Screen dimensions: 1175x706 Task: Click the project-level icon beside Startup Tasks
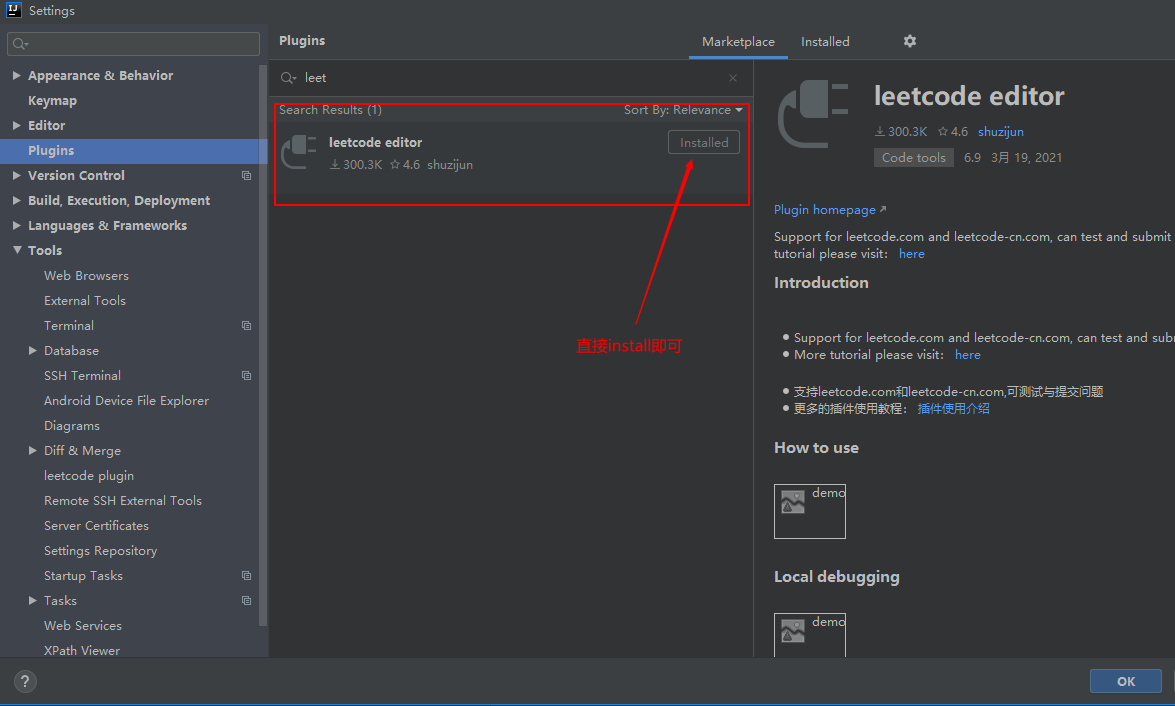[x=247, y=576]
